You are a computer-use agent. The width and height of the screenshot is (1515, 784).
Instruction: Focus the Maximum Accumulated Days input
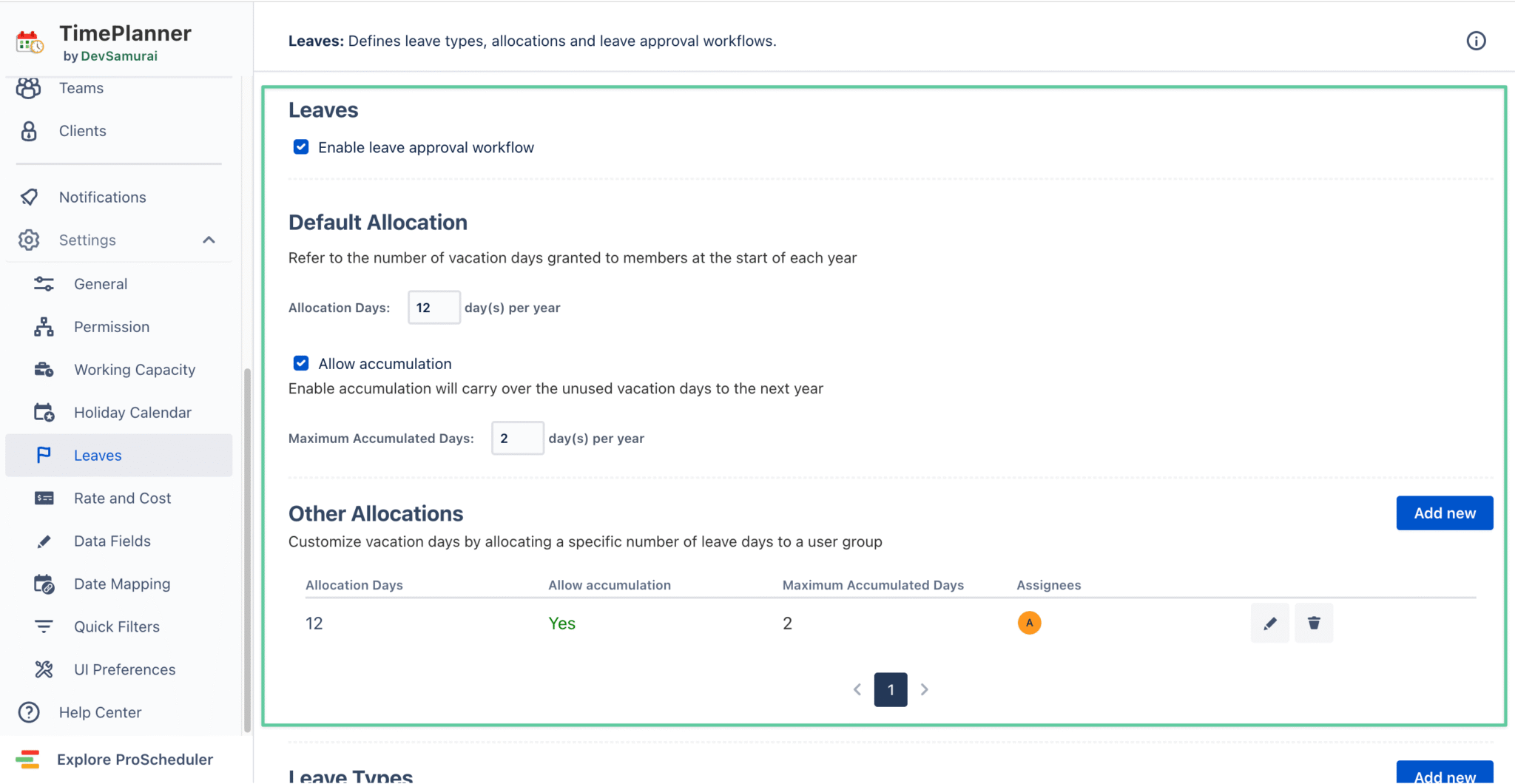(x=518, y=438)
